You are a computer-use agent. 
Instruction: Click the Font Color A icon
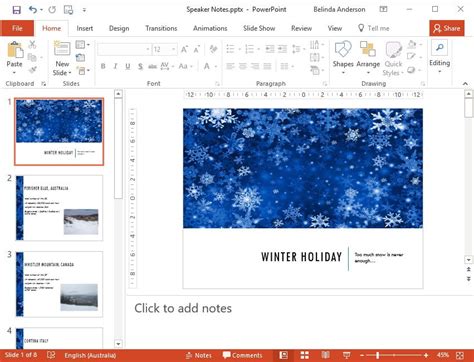[207, 66]
